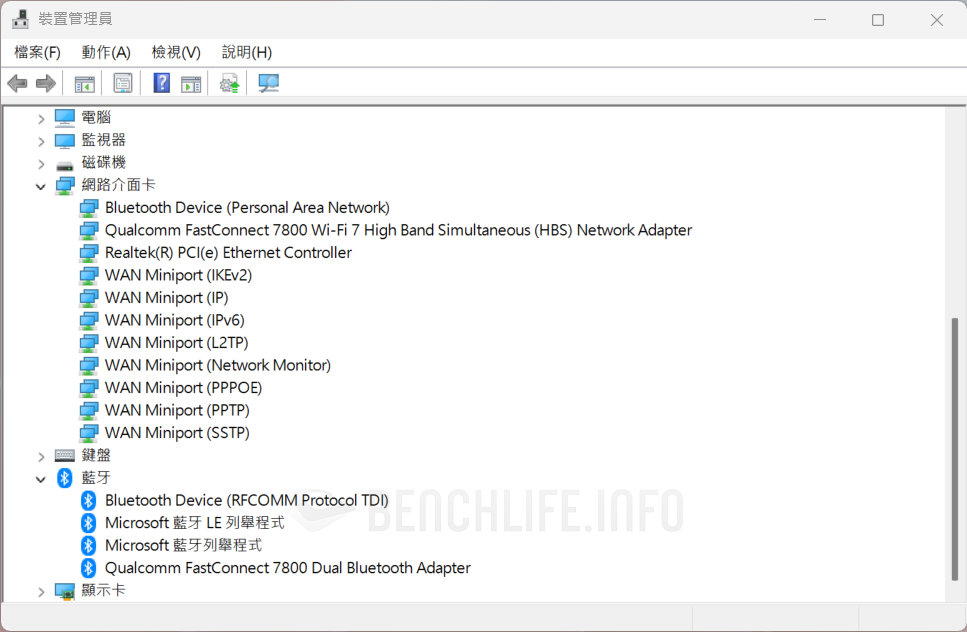The width and height of the screenshot is (967, 632).
Task: Select WAN Miniport (IKEv2)
Action: point(178,275)
